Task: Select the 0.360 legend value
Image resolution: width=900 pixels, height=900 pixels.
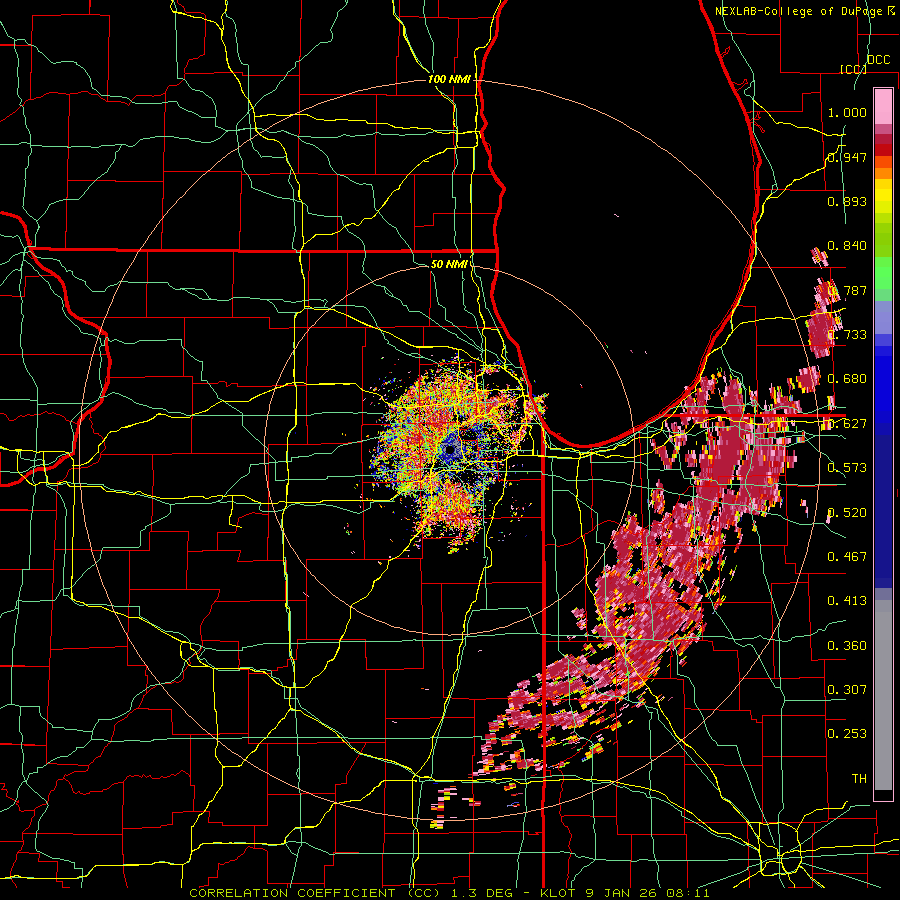Action: 847,646
